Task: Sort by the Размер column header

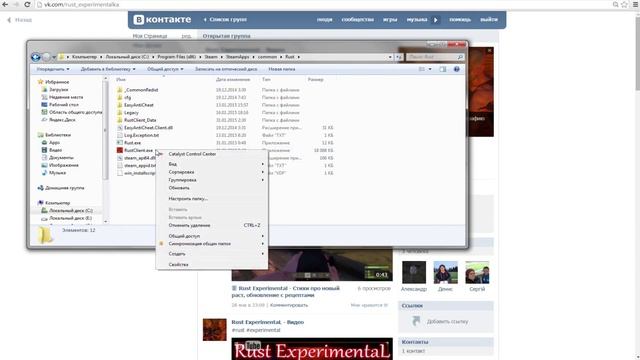Action: (316, 80)
